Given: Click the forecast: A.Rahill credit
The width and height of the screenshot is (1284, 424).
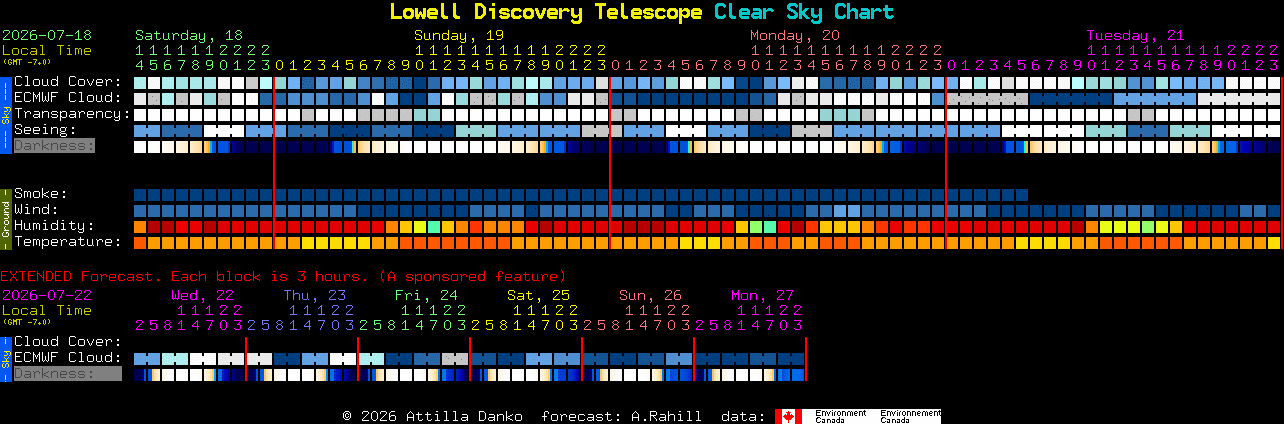Looking at the screenshot, I should 621,416.
